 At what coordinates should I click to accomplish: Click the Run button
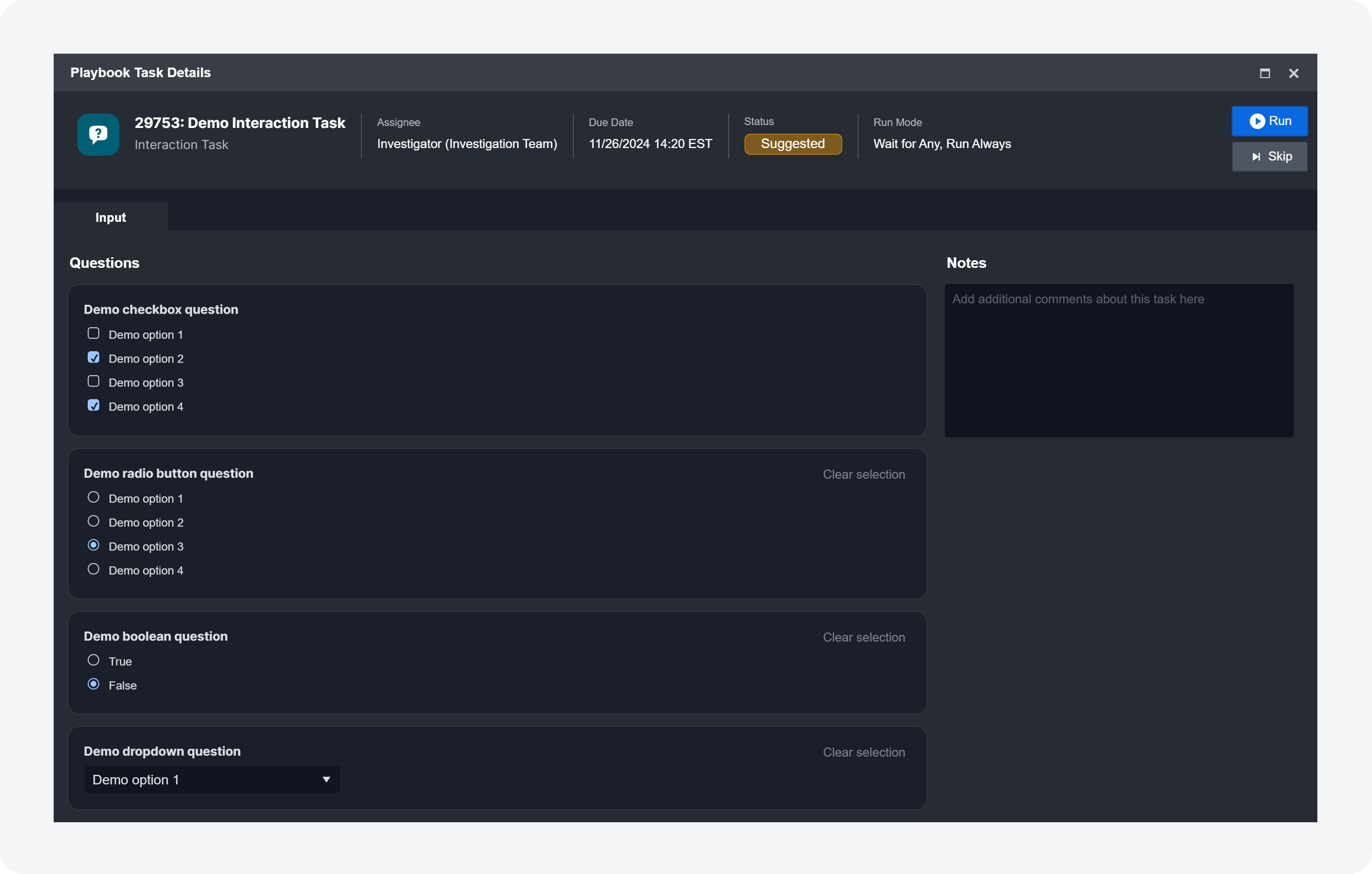coord(1269,121)
